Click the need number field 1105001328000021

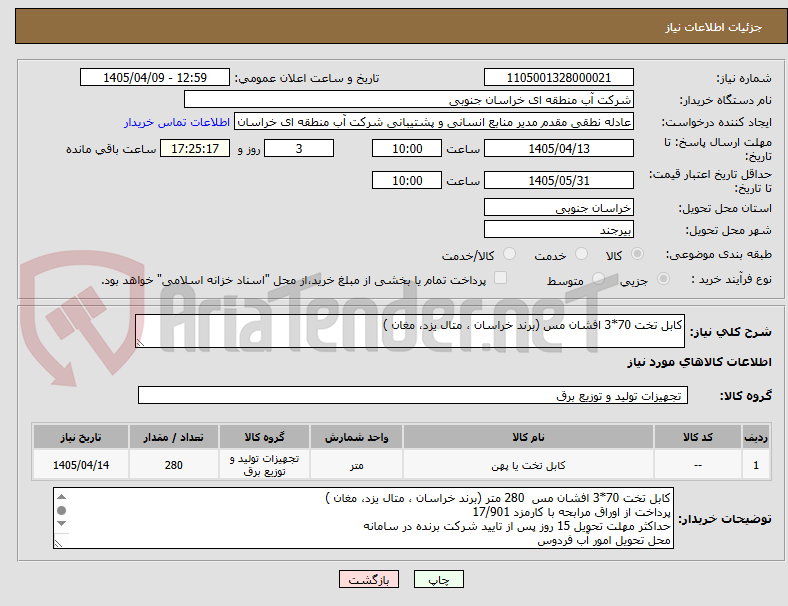click(x=558, y=78)
